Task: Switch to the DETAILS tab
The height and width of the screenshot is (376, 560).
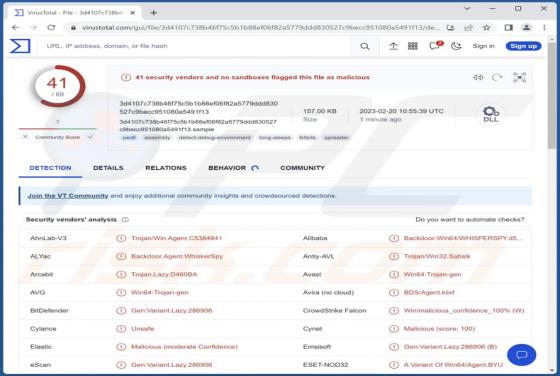Action: click(x=108, y=168)
